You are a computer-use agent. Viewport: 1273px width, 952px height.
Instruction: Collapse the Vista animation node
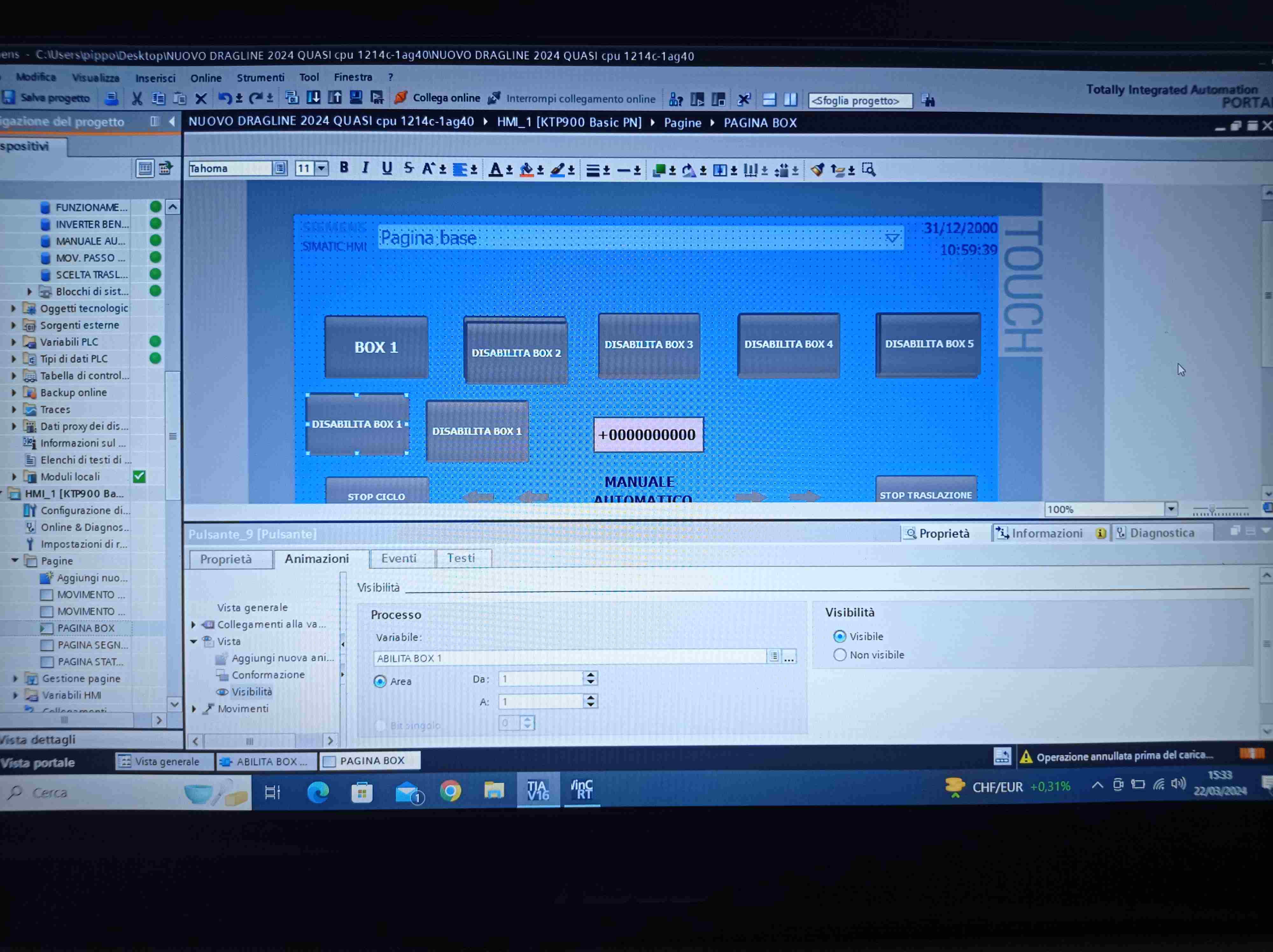pos(193,641)
